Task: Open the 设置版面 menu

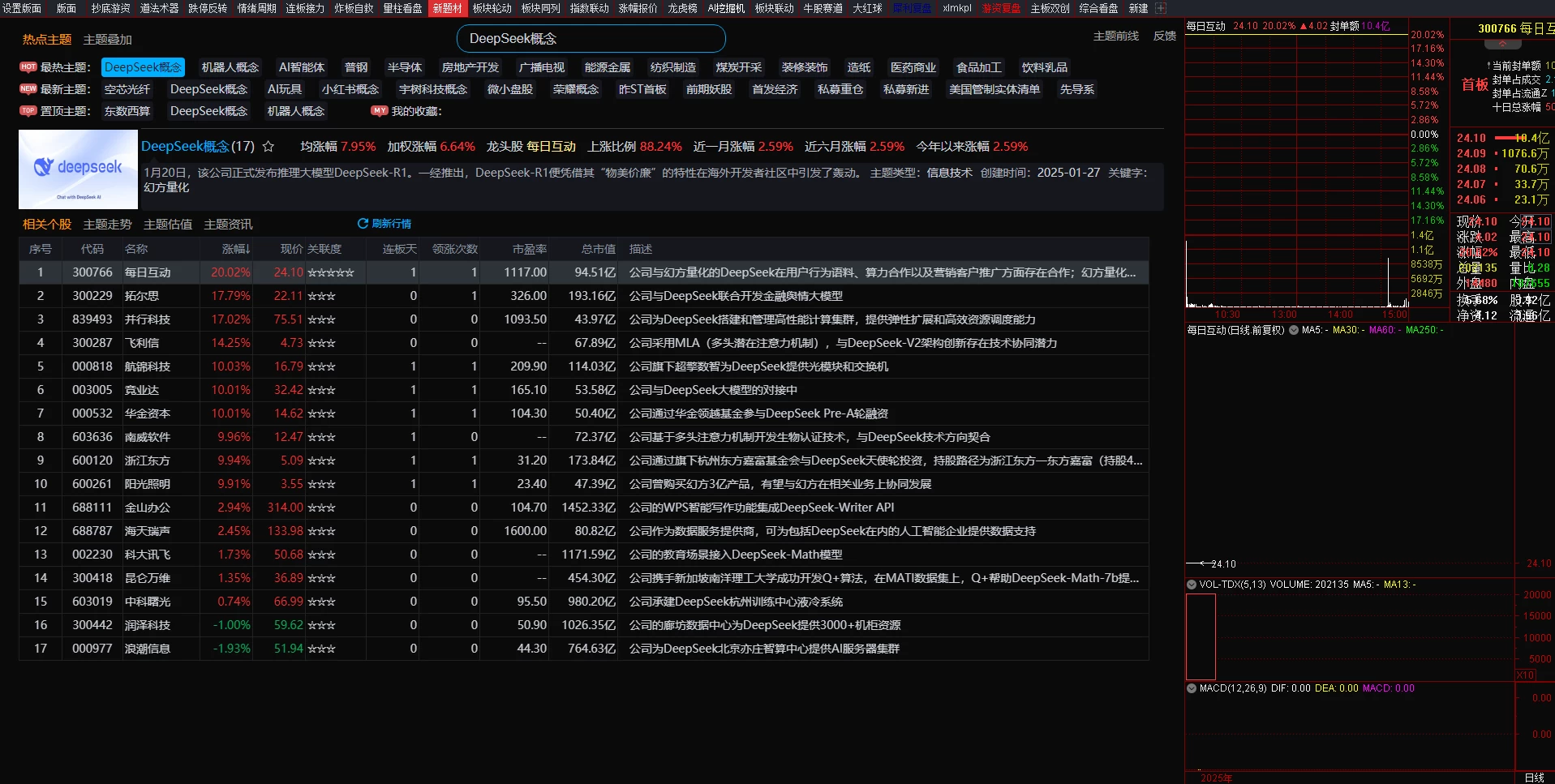Action: pos(22,8)
